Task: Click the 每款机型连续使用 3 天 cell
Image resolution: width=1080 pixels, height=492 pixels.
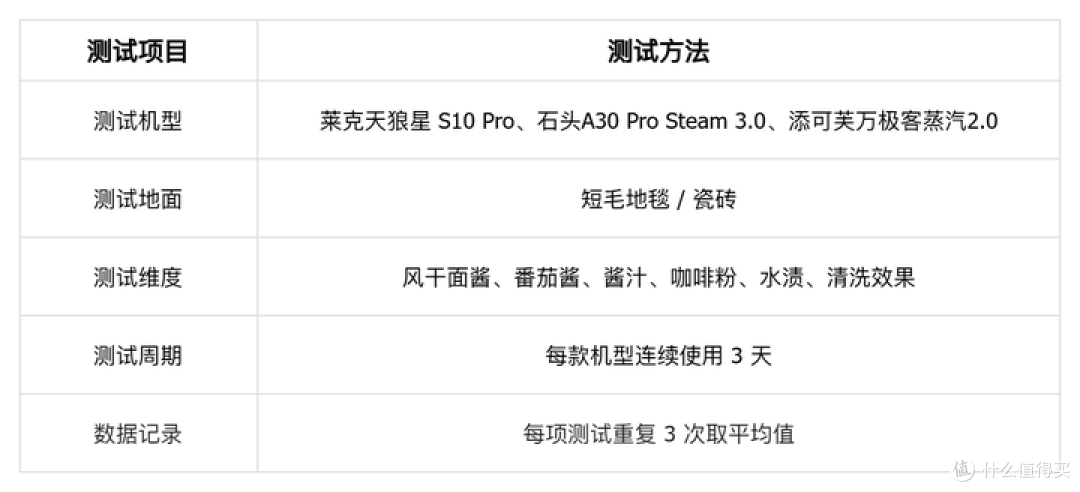Action: point(658,356)
